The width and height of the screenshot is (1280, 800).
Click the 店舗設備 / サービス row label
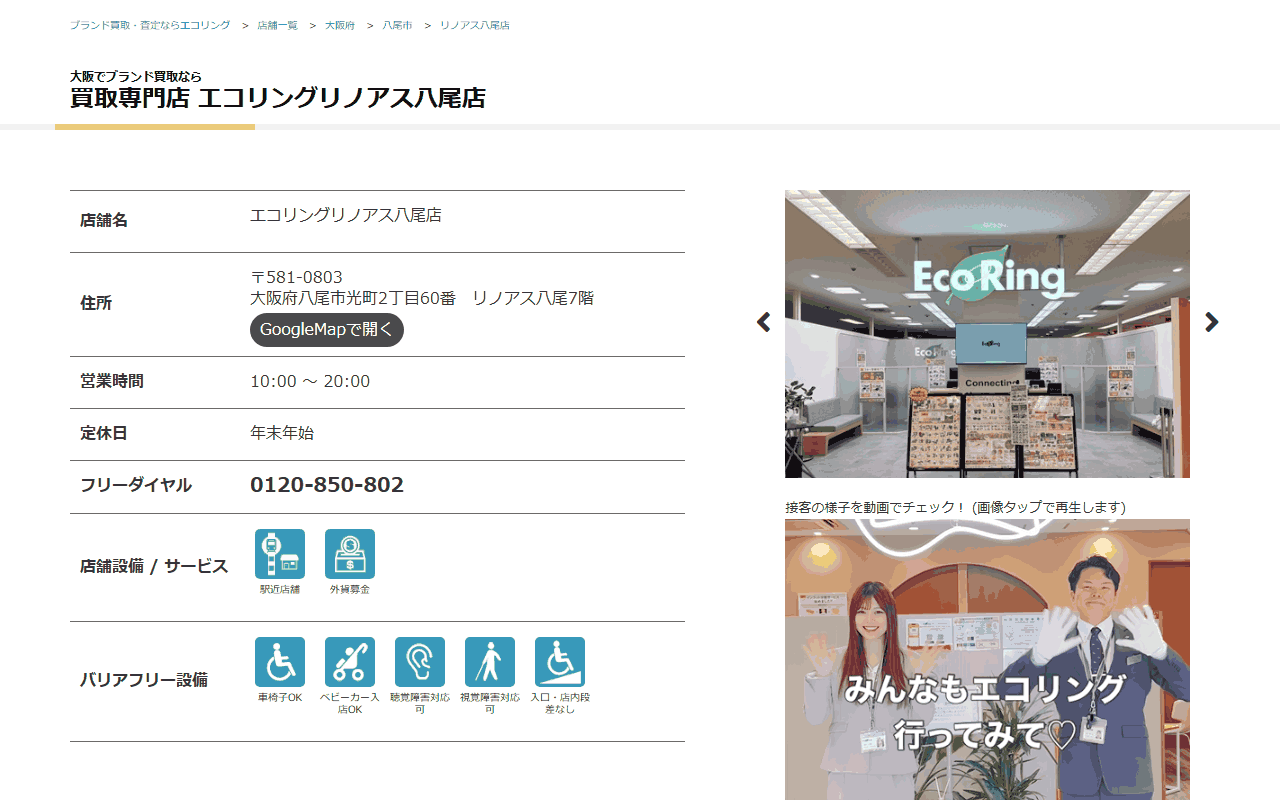click(x=154, y=566)
